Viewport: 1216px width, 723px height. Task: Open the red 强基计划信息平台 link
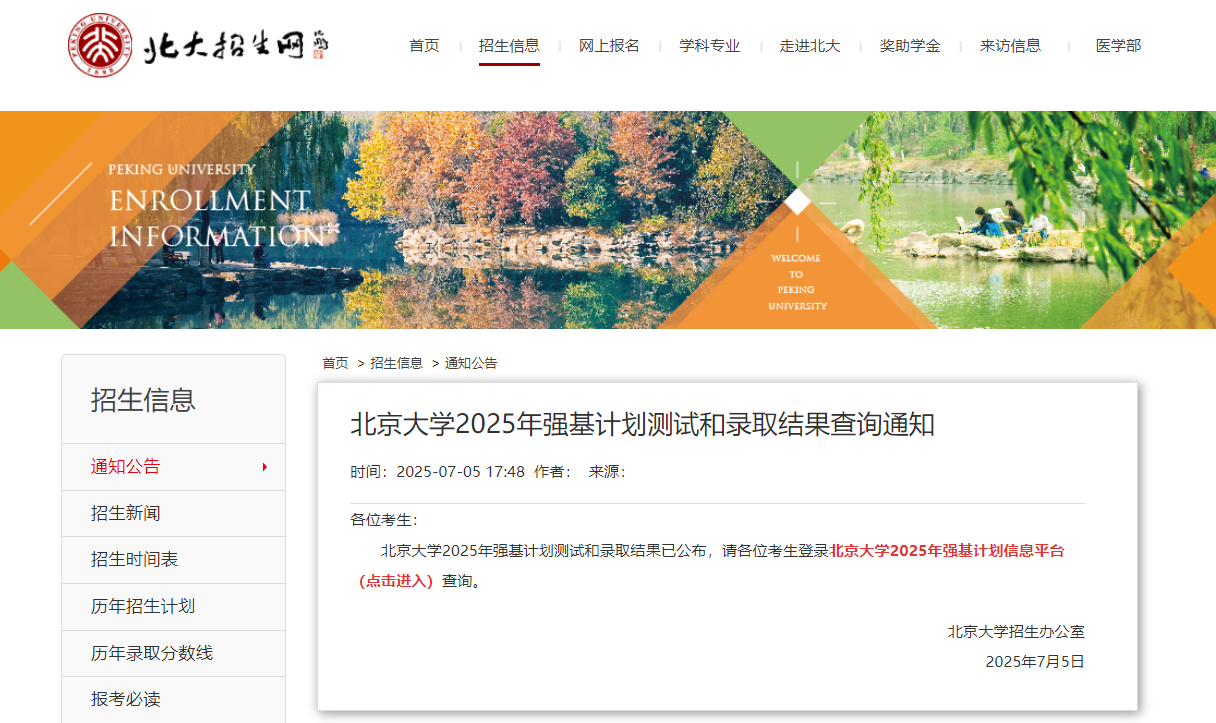946,551
